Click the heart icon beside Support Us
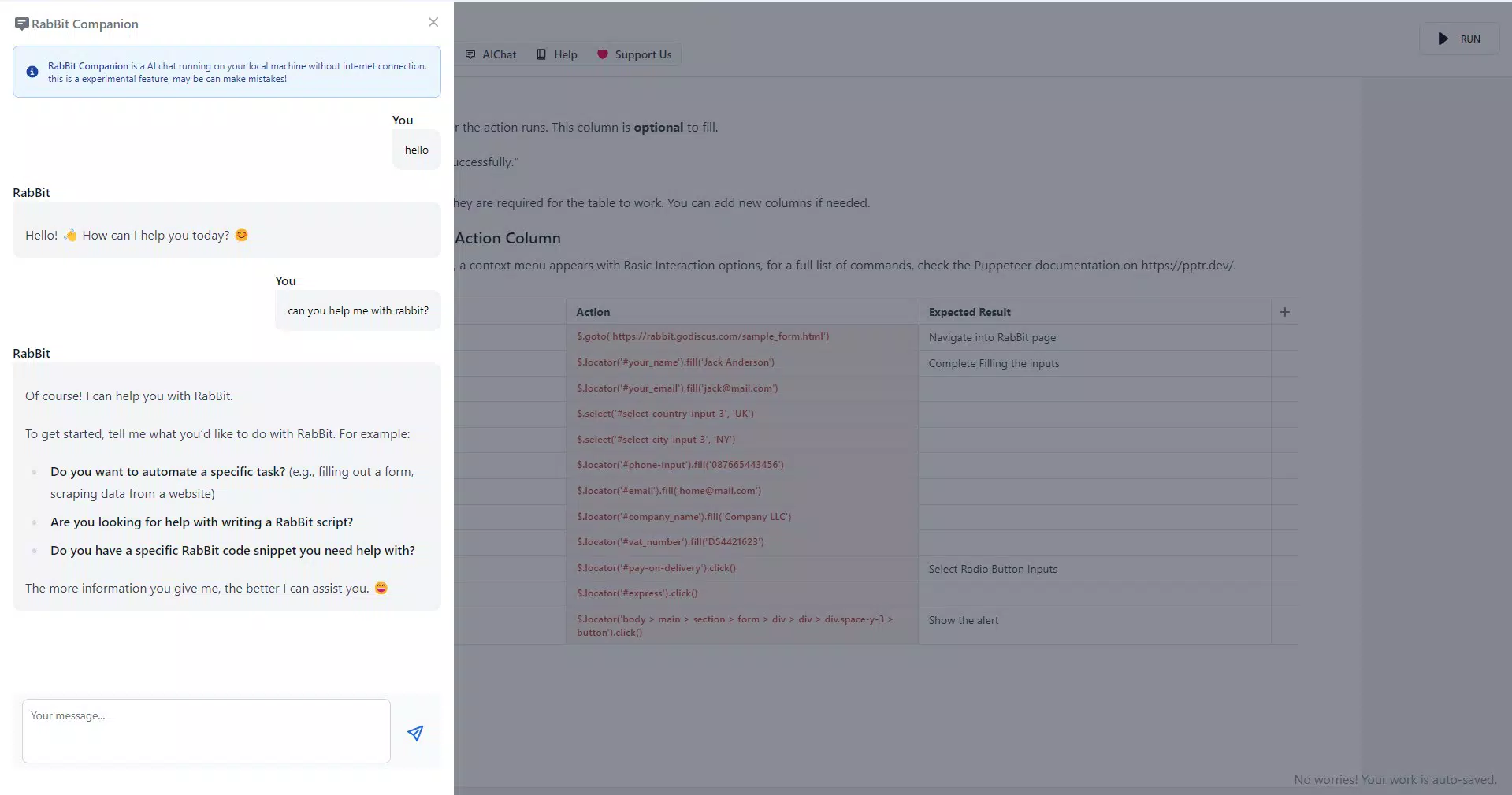This screenshot has height=795, width=1512. (x=603, y=54)
